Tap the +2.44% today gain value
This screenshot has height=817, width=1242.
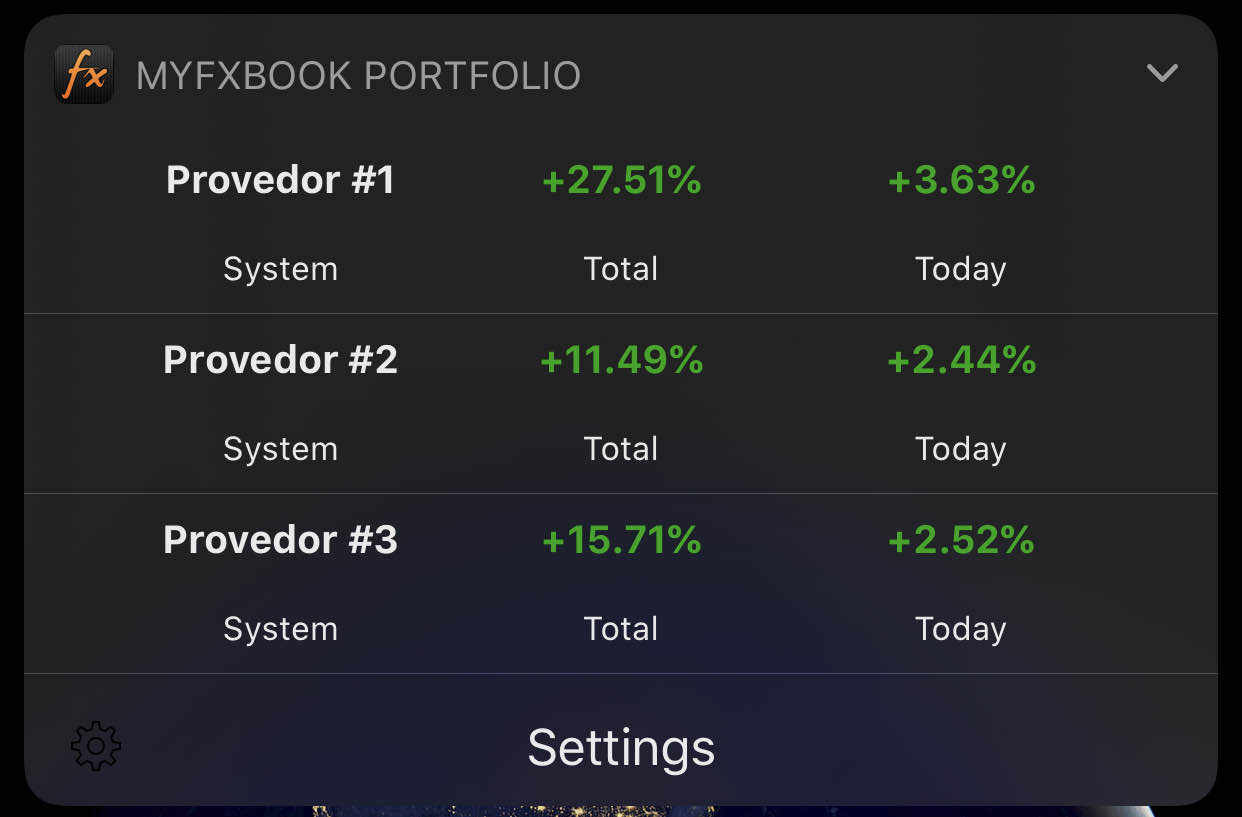(961, 360)
